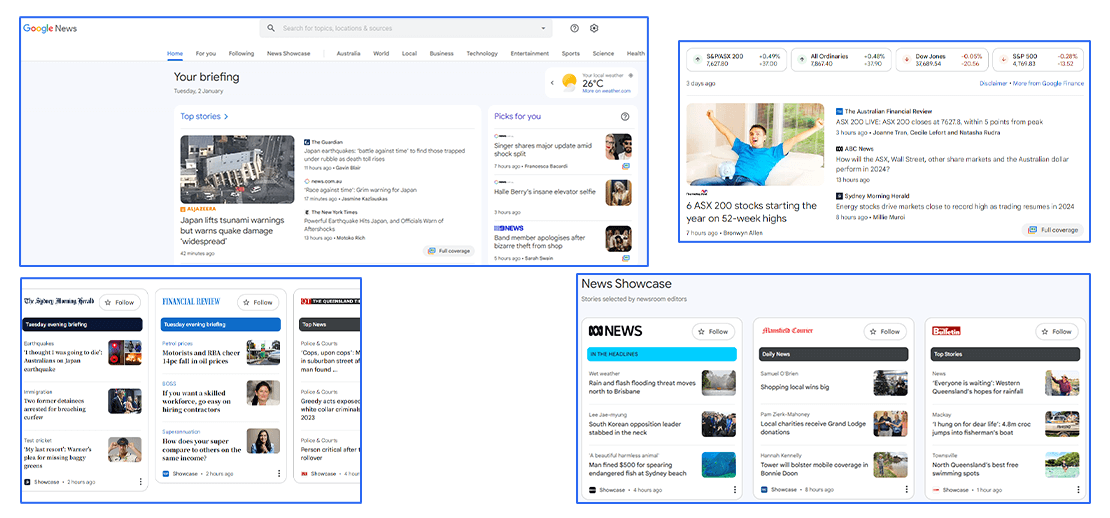Click the left chevron on the weather widget
Screen dimensions: 1110x518
[x=552, y=83]
